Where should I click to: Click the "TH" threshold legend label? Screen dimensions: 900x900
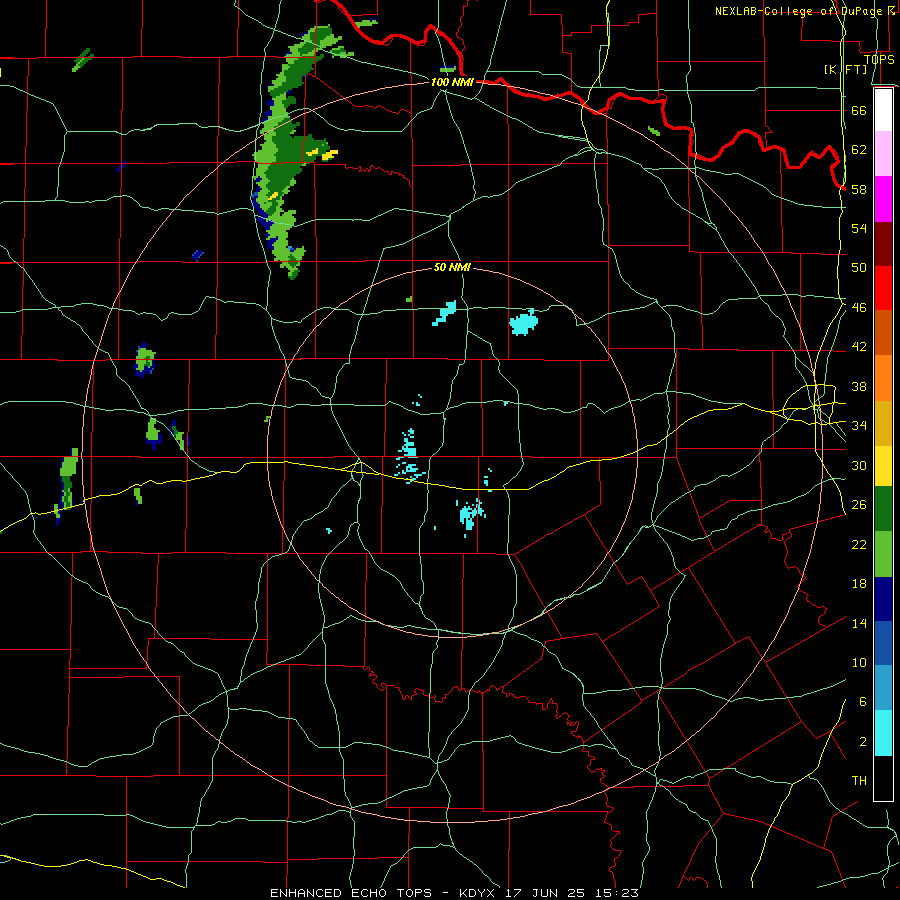coord(859,781)
